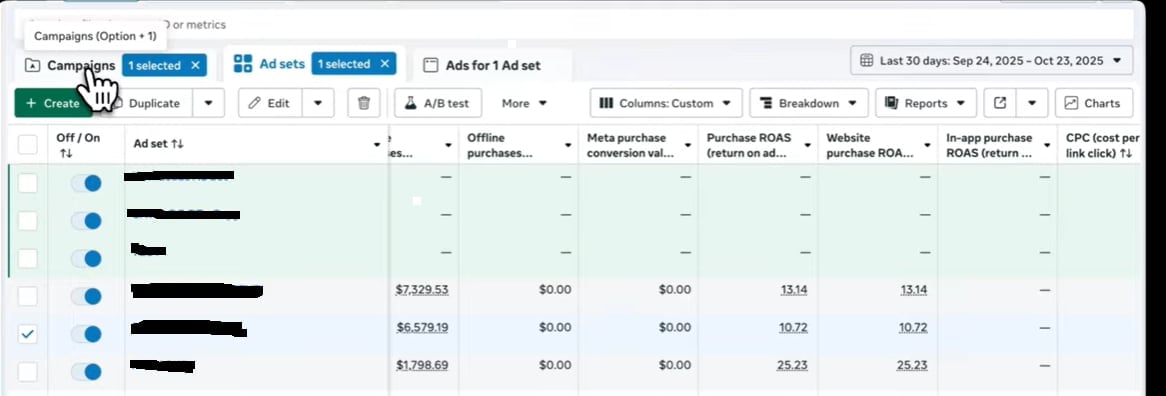The height and width of the screenshot is (396, 1166).
Task: Expand the Edit options arrow
Action: (318, 103)
